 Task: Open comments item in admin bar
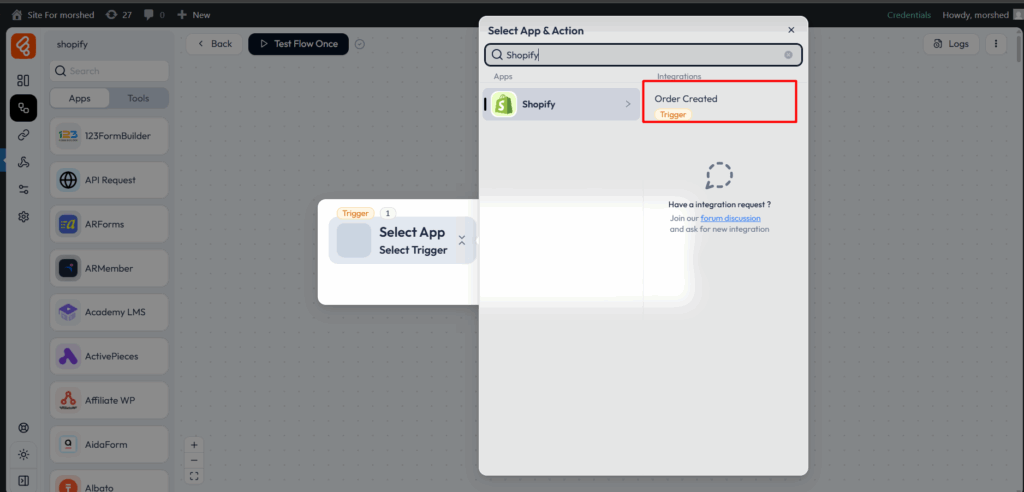154,14
